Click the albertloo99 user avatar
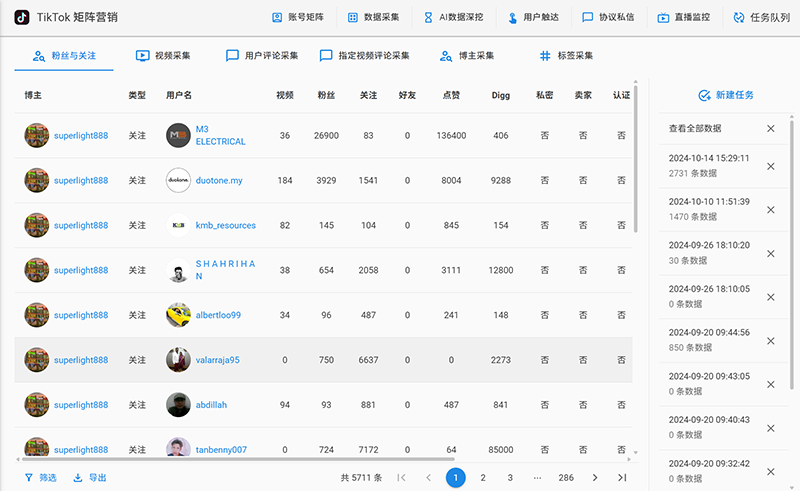Screen dimensions: 800x491 [178, 315]
